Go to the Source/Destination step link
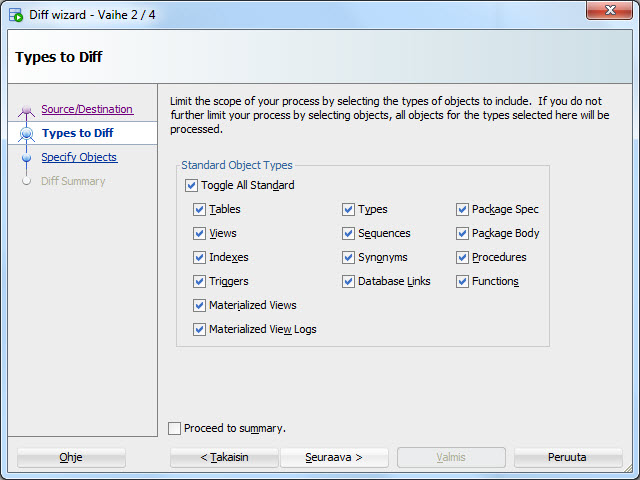 87,109
